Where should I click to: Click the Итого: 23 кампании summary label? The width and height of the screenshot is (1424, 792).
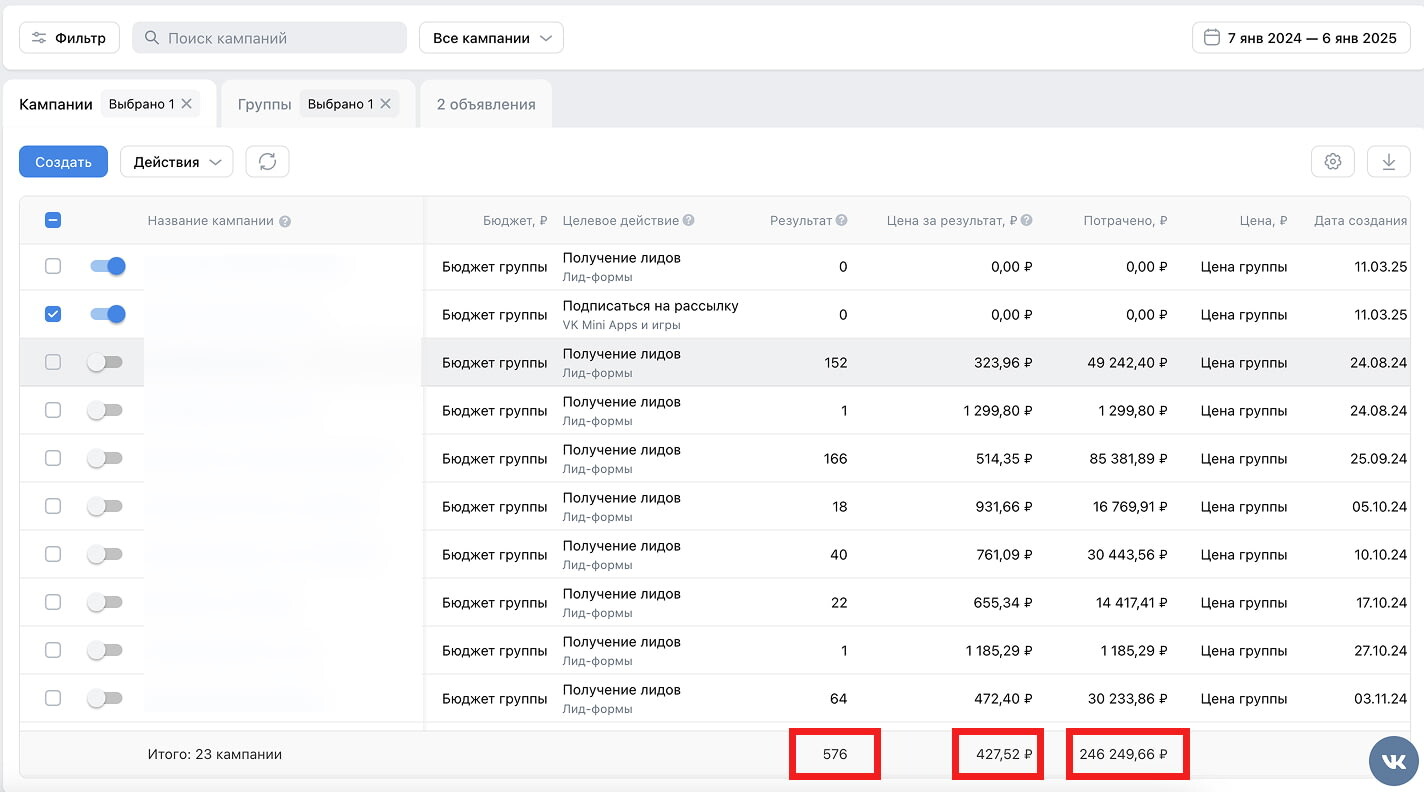pos(215,754)
